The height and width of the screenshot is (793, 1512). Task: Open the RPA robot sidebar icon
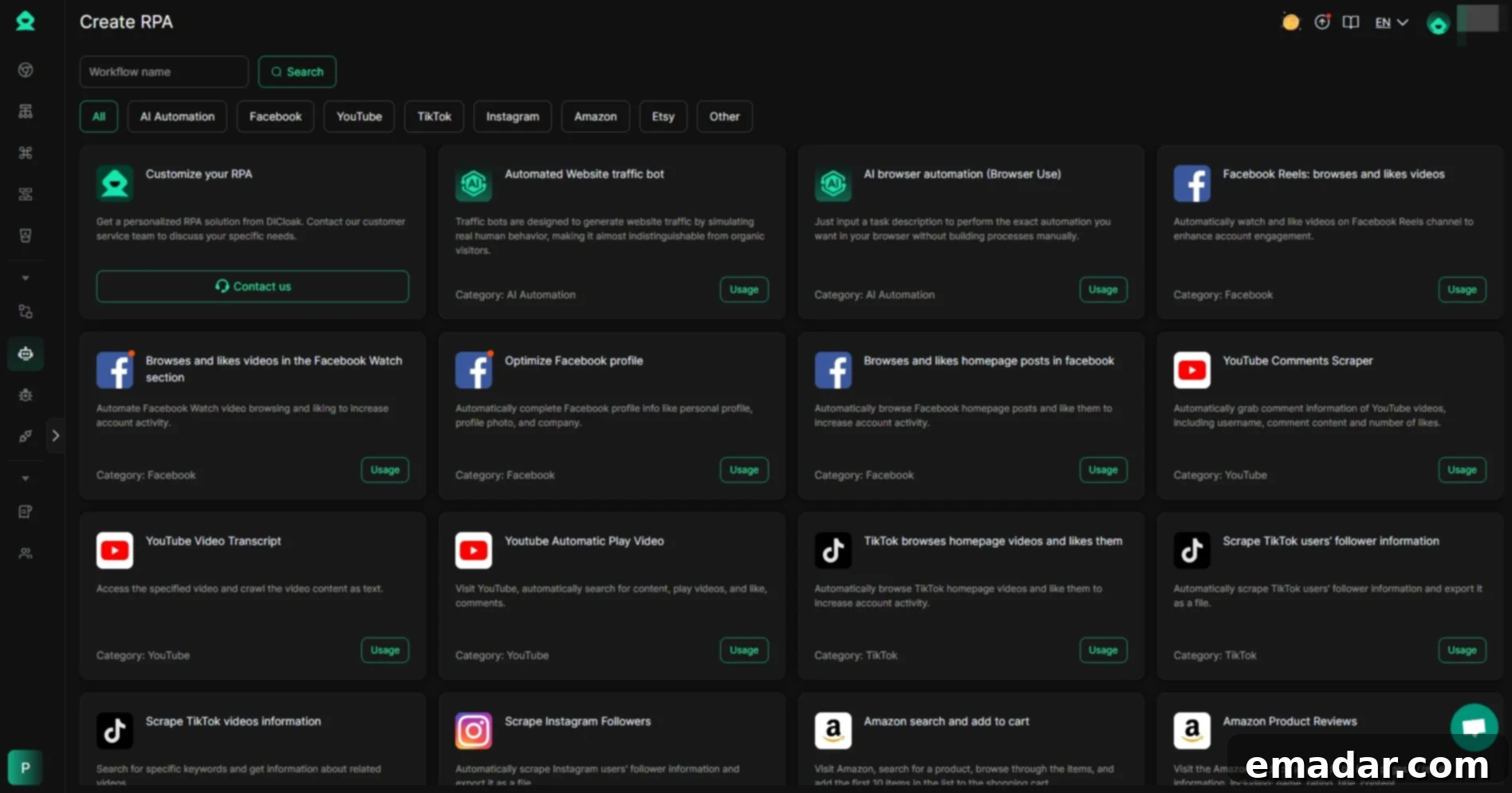[26, 353]
